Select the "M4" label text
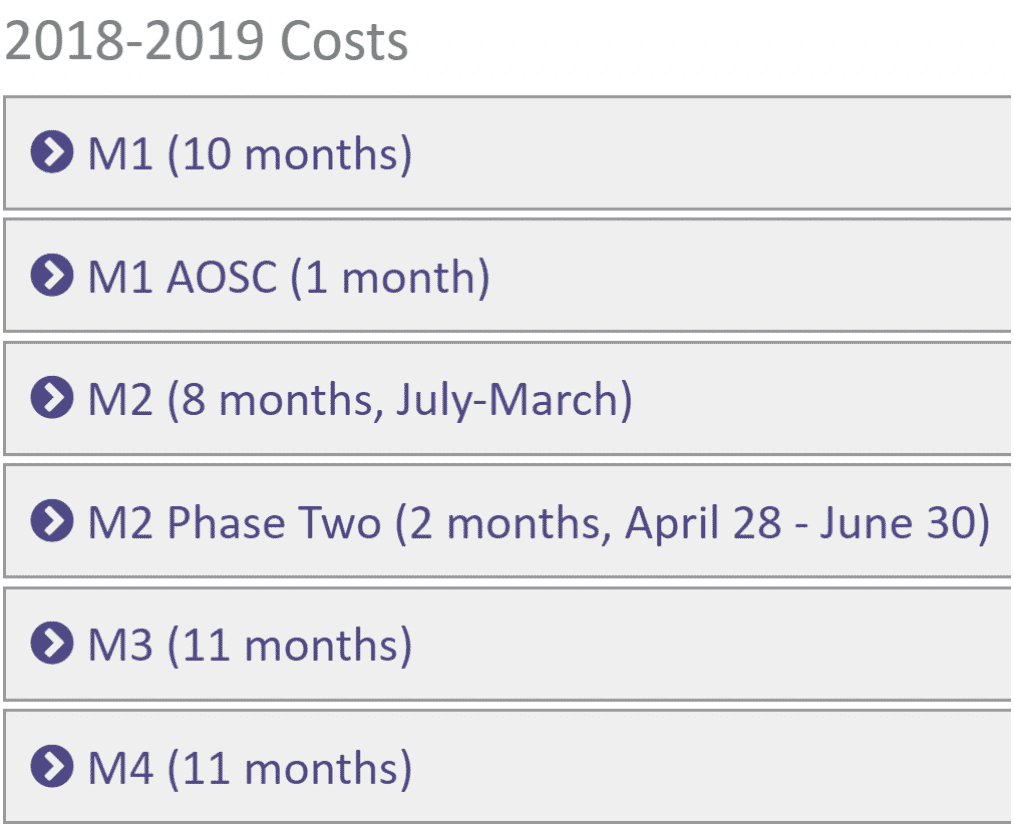The height and width of the screenshot is (828, 1014). [x=120, y=768]
